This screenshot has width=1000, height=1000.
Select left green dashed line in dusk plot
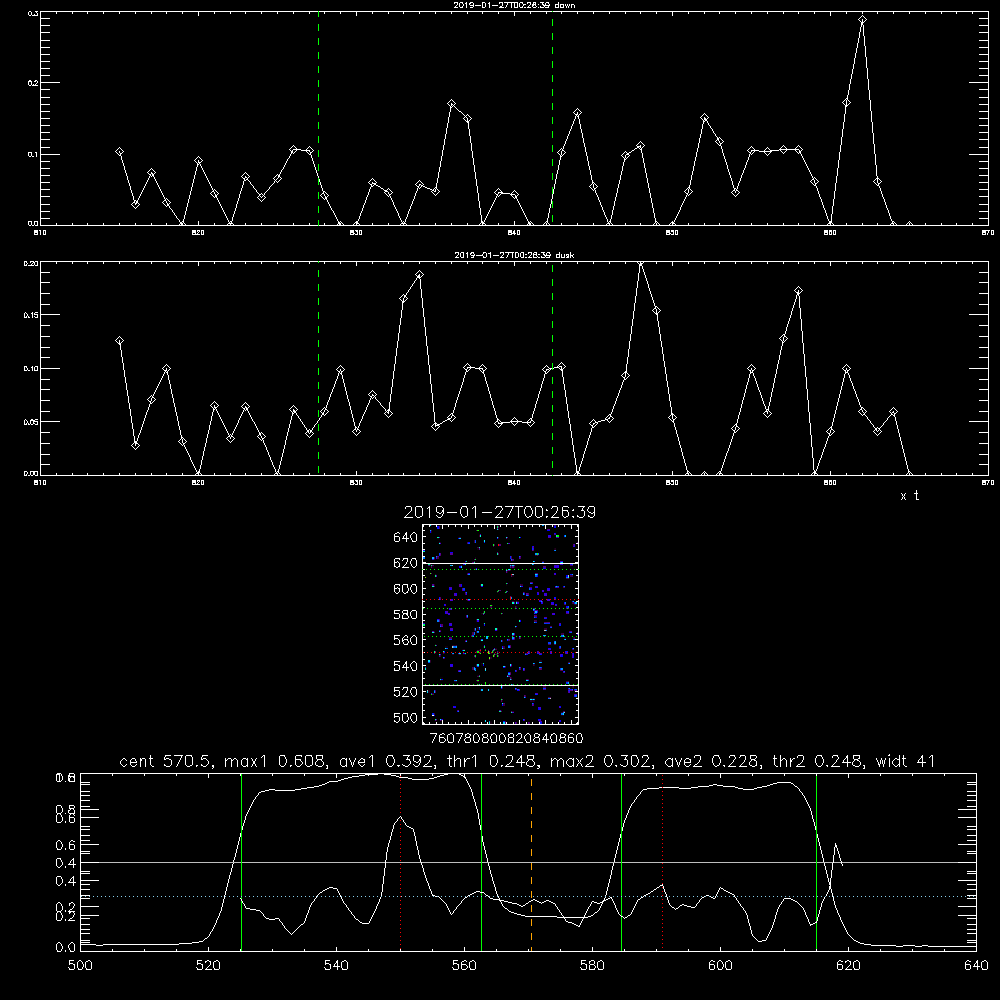[x=318, y=369]
